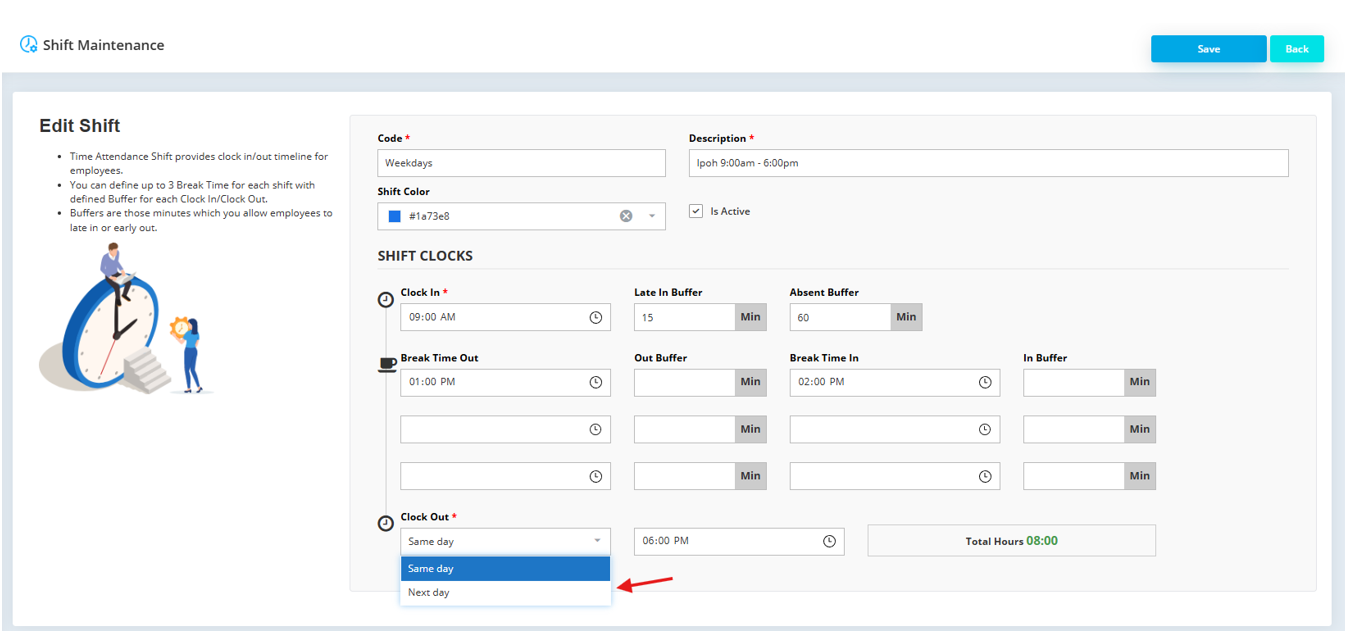Screen dimensions: 1345x636
Task: Open the time picker in the second break row
Action: (x=597, y=428)
